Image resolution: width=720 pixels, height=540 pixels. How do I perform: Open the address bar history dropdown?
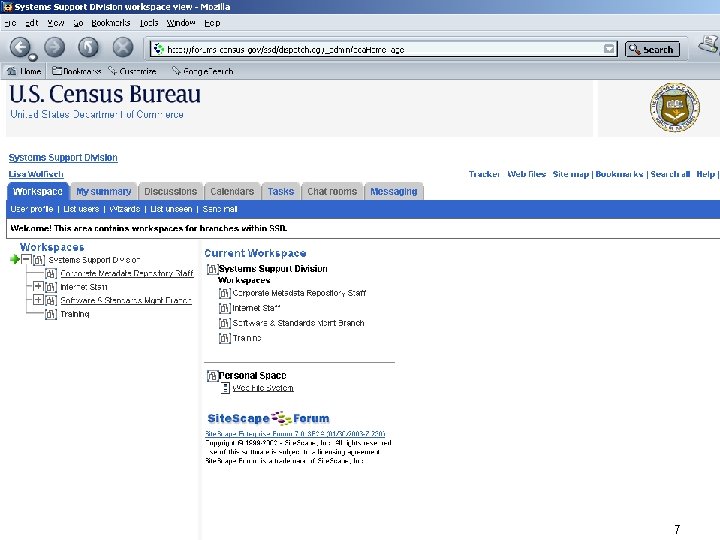(x=609, y=49)
